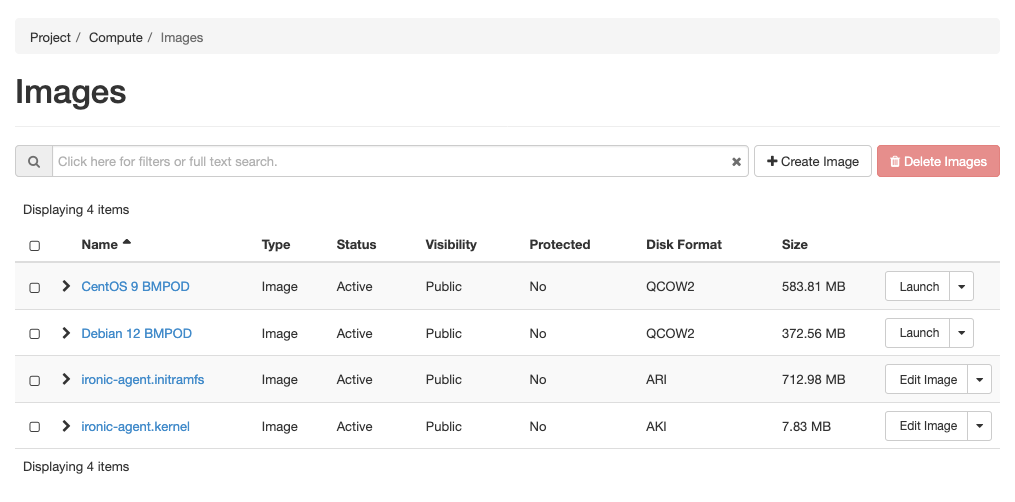Viewport: 1015px width, 502px height.
Task: Expand ironic-agent.initramfs row details
Action: (66, 380)
